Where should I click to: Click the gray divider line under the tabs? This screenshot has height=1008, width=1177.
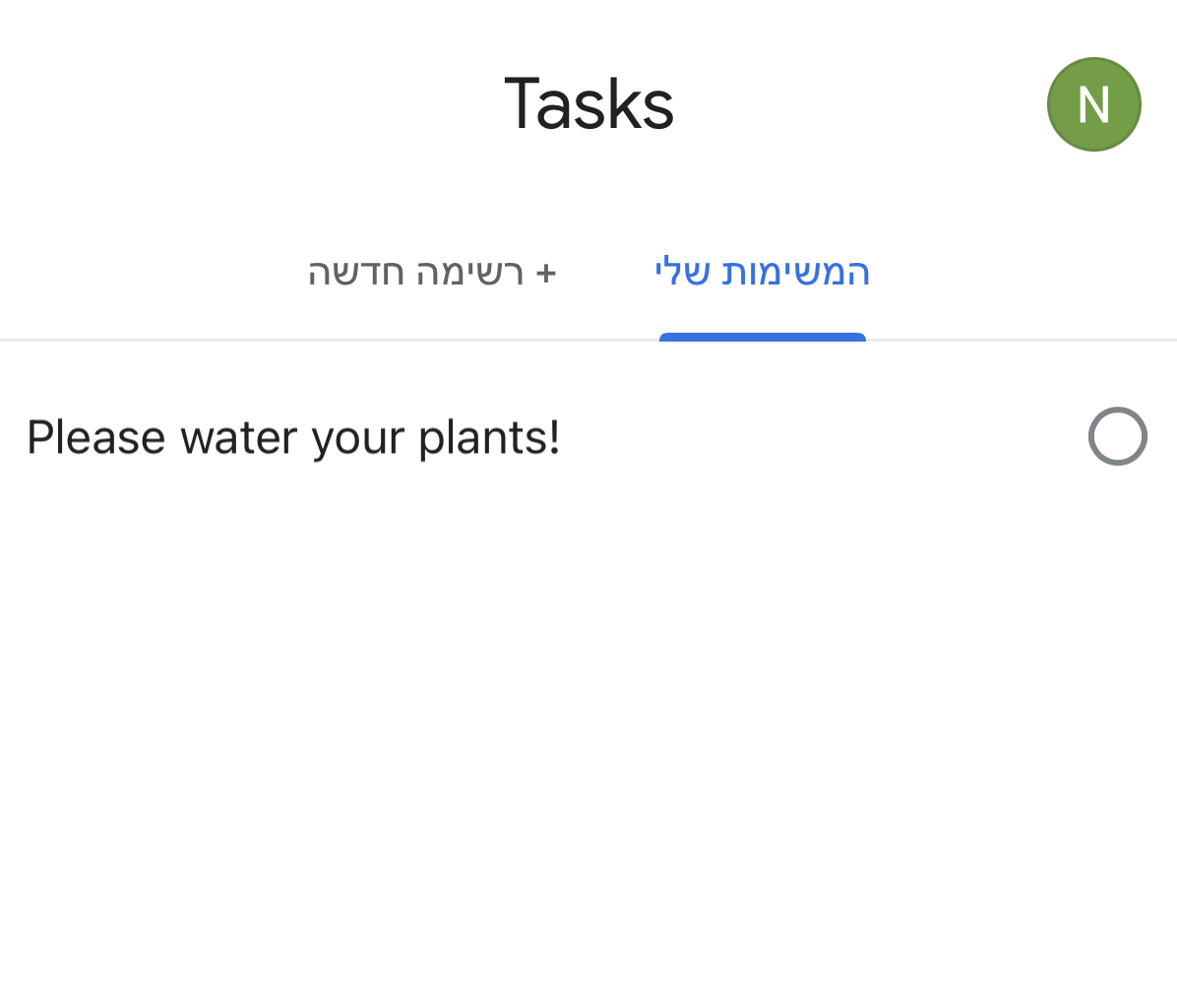click(x=295, y=340)
